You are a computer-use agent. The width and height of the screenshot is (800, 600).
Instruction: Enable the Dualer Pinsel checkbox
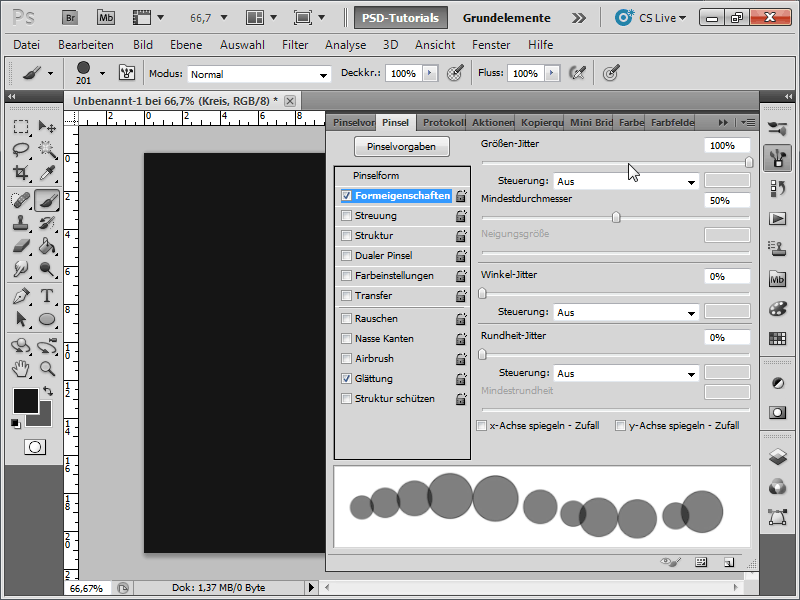coord(346,255)
